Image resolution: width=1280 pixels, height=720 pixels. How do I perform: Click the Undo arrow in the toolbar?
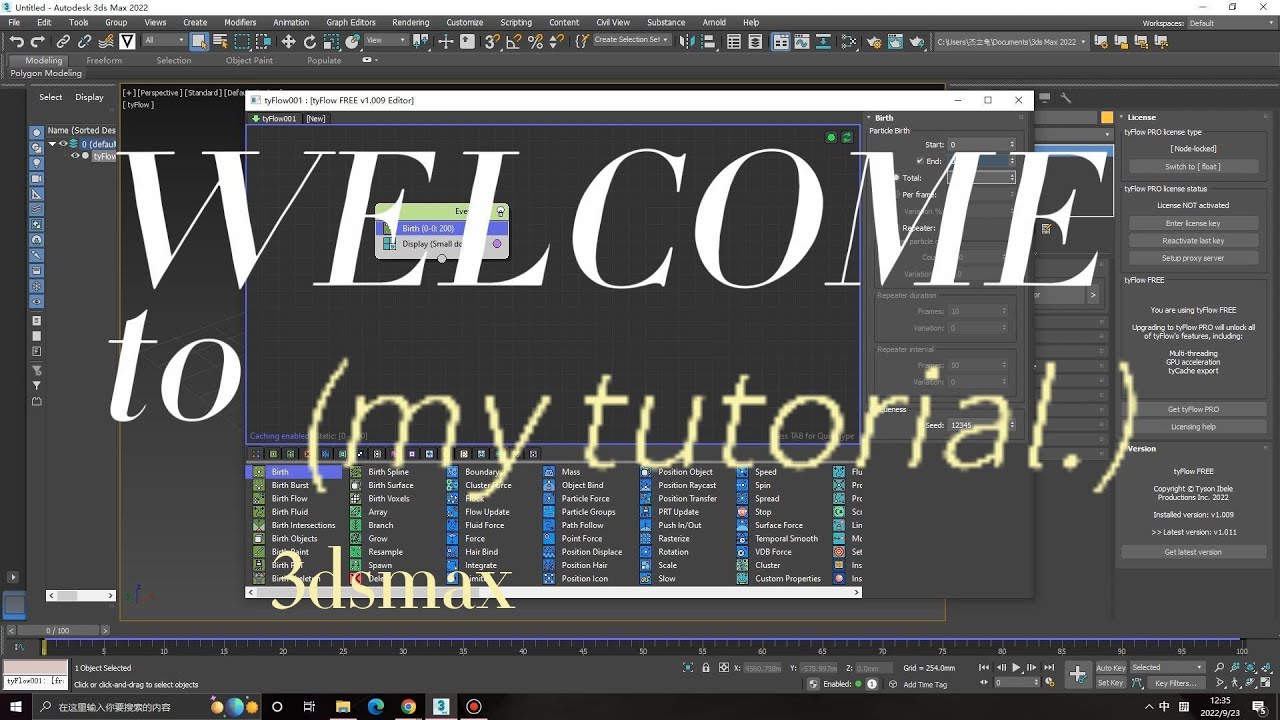click(x=17, y=41)
